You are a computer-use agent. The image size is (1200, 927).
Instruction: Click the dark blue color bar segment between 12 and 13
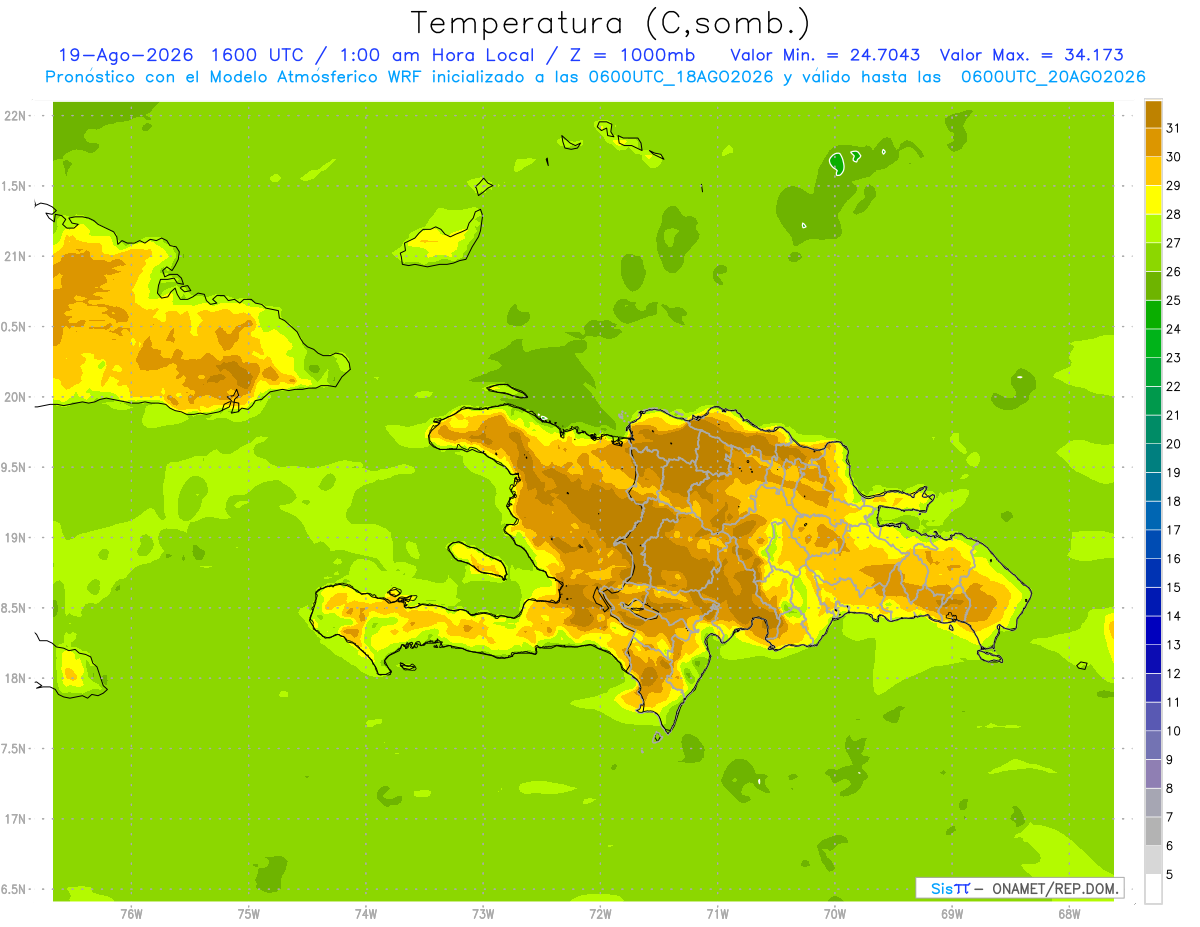pos(1153,660)
